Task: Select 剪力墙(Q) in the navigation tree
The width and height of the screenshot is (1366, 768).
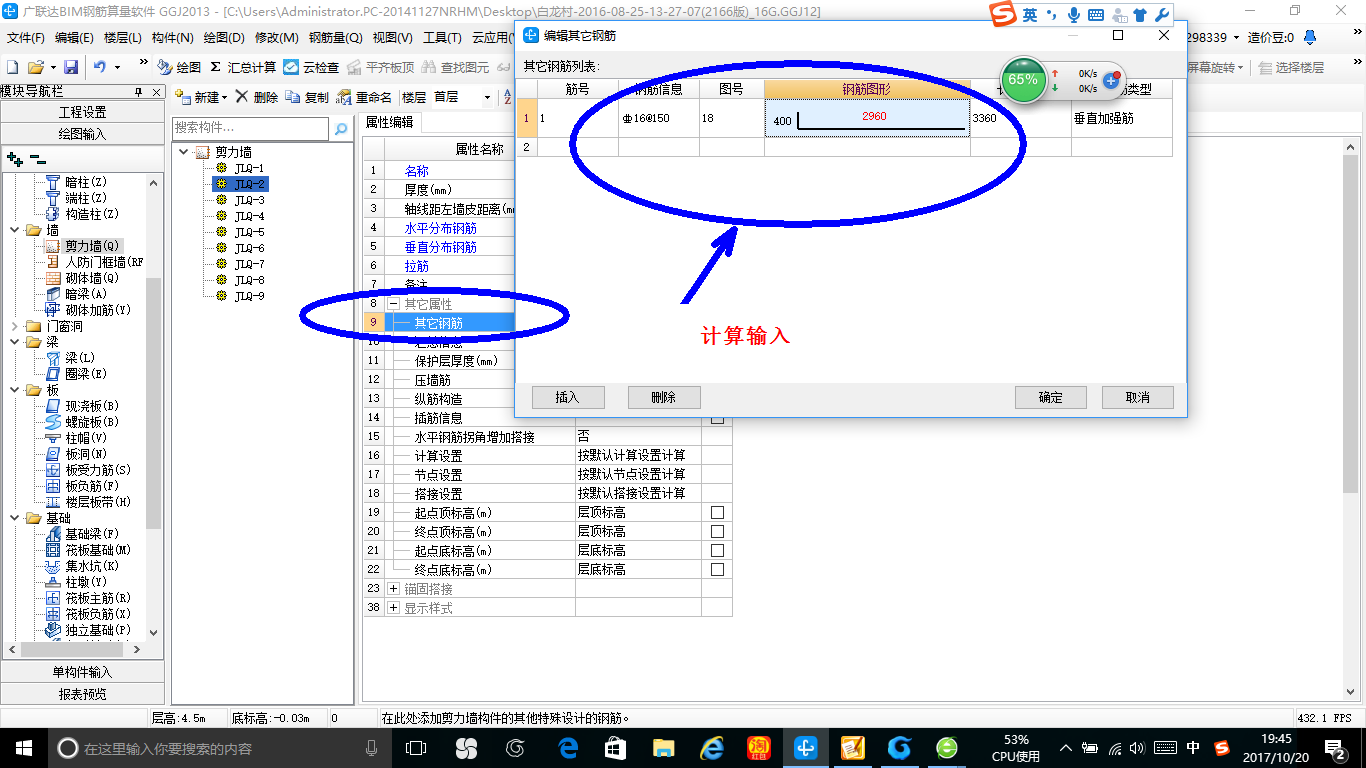Action: click(x=83, y=246)
